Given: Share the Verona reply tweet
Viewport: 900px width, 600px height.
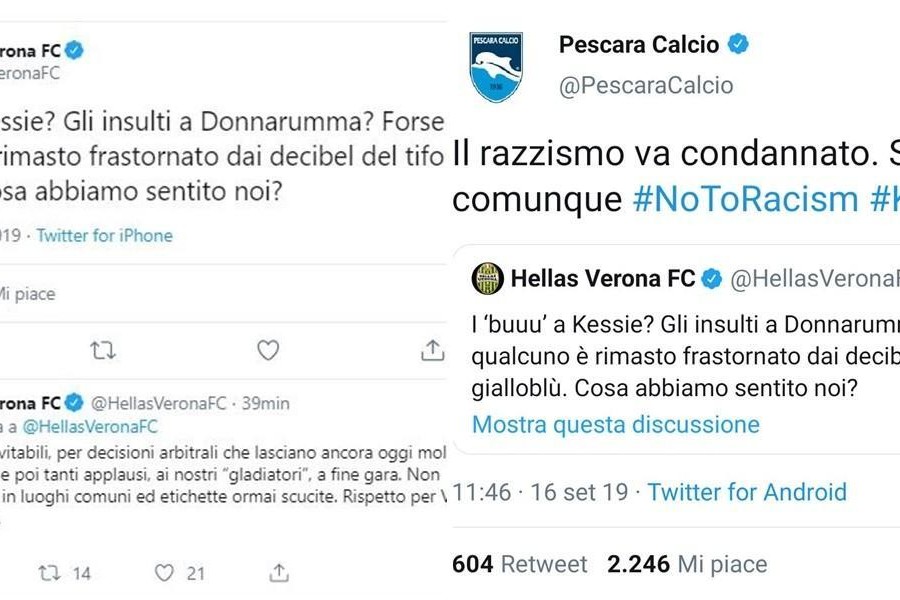Looking at the screenshot, I should (279, 572).
